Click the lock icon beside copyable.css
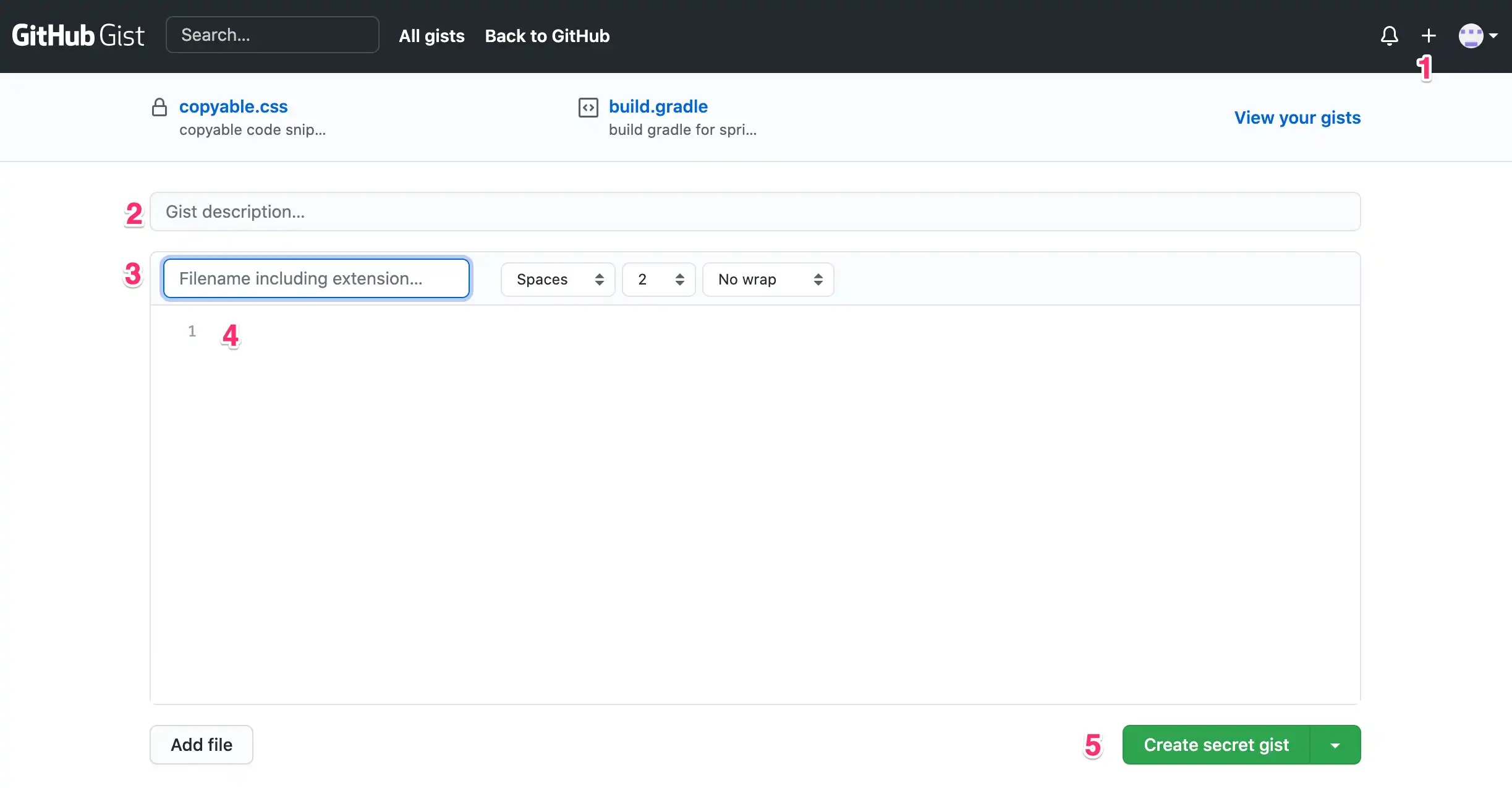Screen dimensions: 1512x788 pyautogui.click(x=159, y=108)
